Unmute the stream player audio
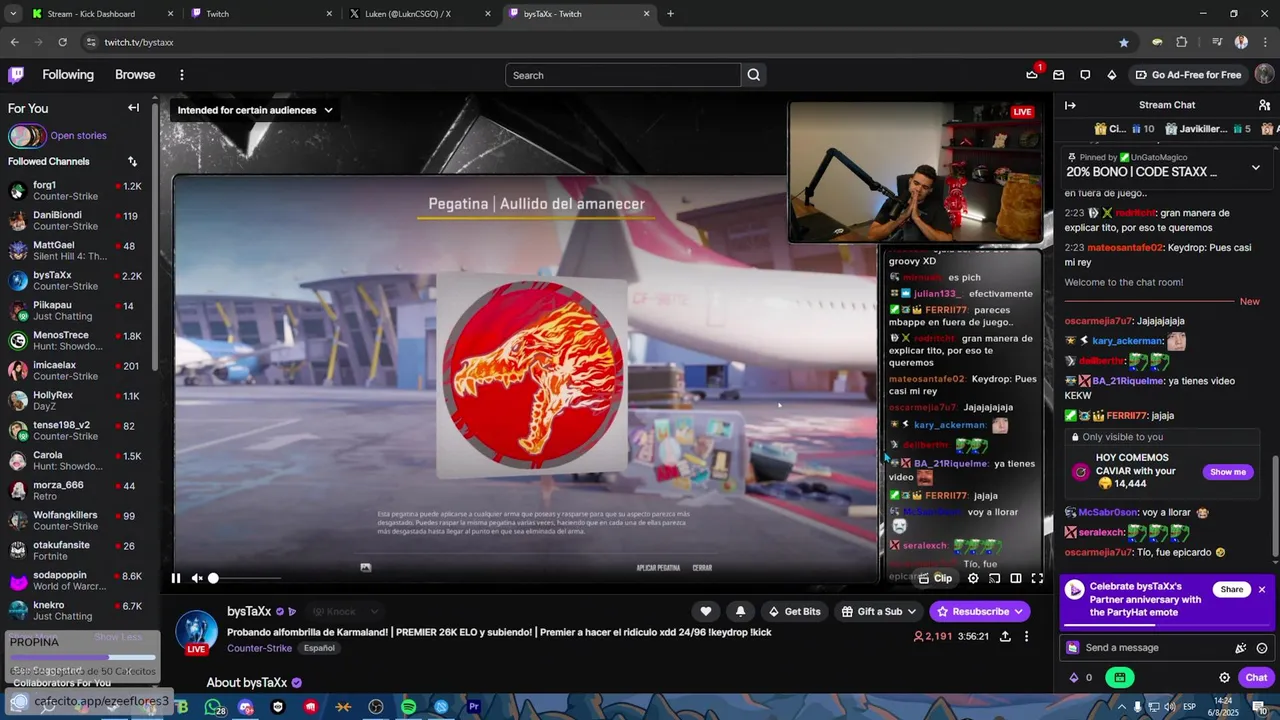Viewport: 1280px width, 720px height. tap(197, 578)
